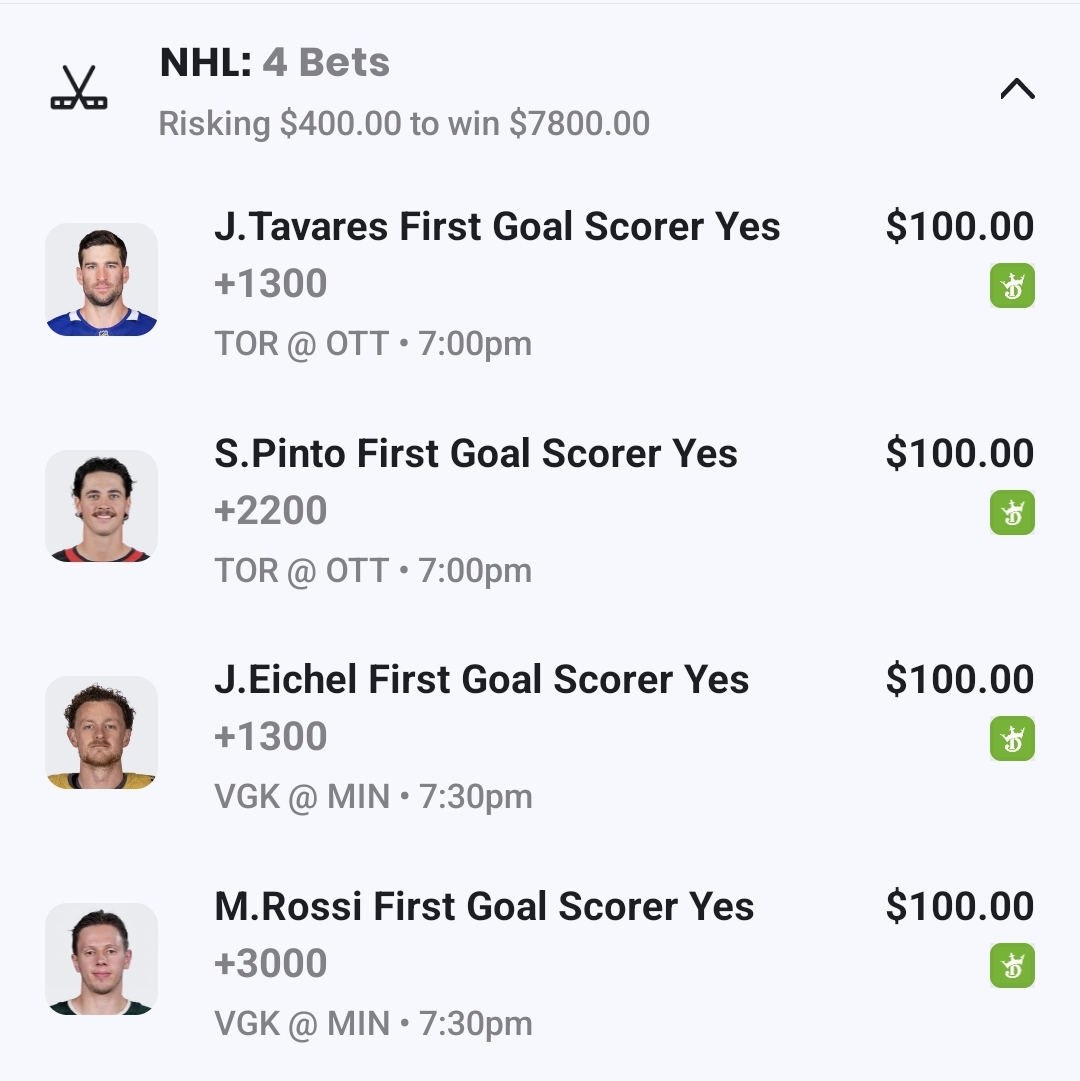Tap the DraftKings icon for Pinto bet
This screenshot has width=1080, height=1081.
click(x=1012, y=513)
